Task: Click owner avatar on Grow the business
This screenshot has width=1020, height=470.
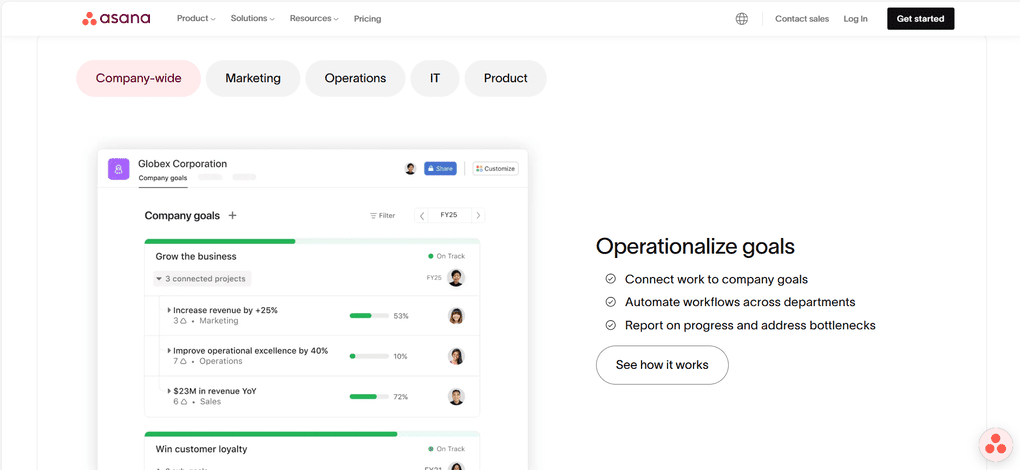Action: 456,278
